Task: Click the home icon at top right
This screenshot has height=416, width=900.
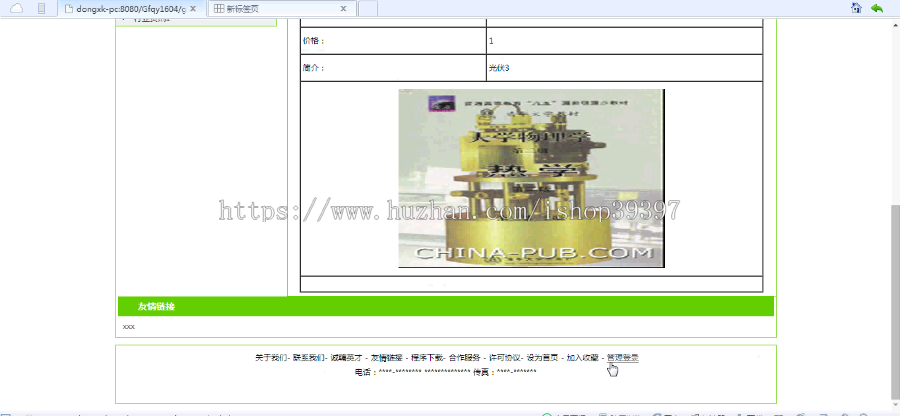Action: click(856, 7)
